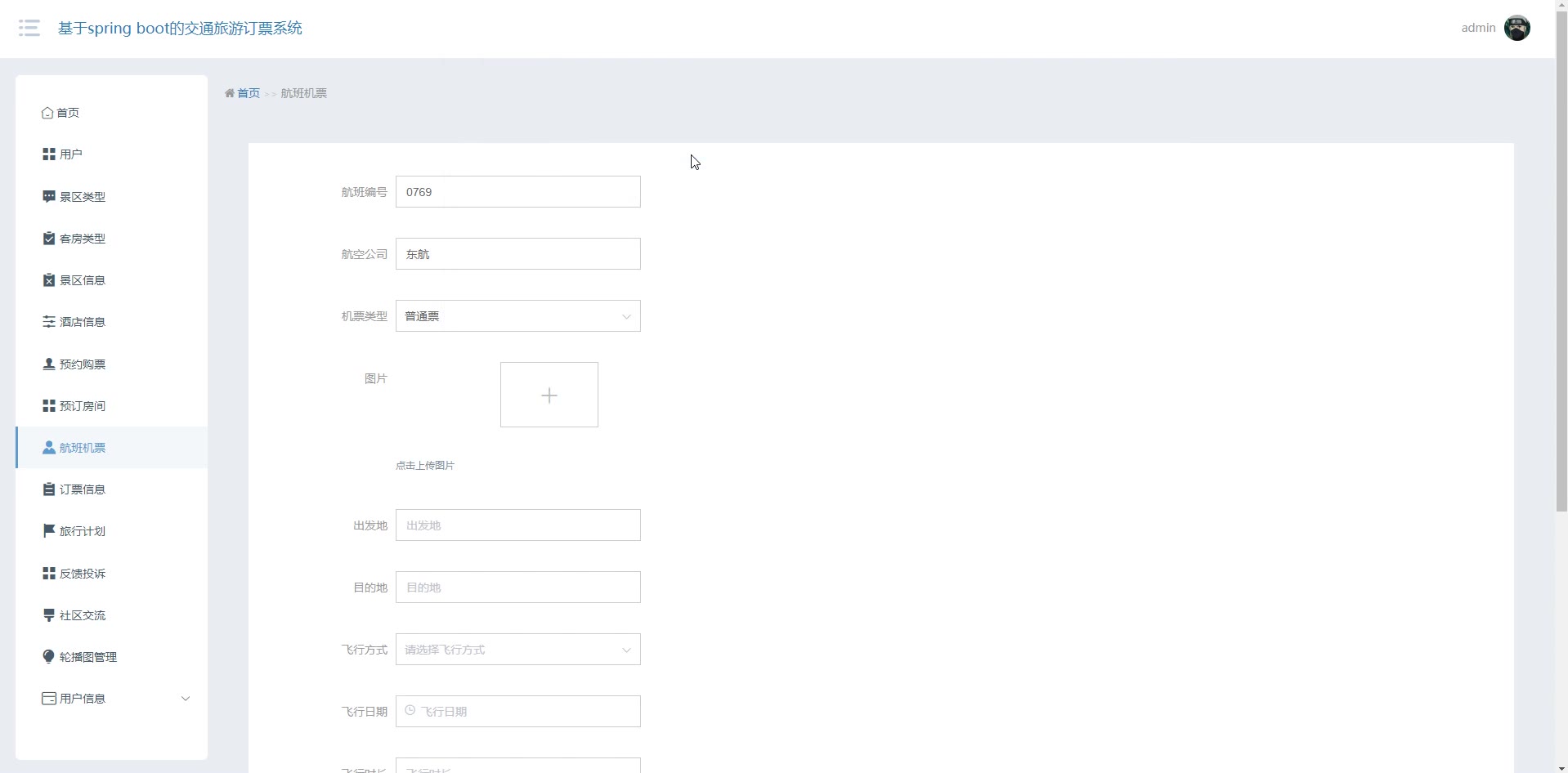Screen dimensions: 1568x773
Task: Click the 首页 breadcrumb link
Action: pyautogui.click(x=249, y=93)
